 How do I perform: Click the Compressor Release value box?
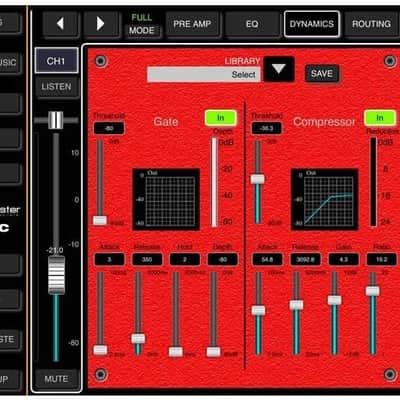click(x=305, y=259)
